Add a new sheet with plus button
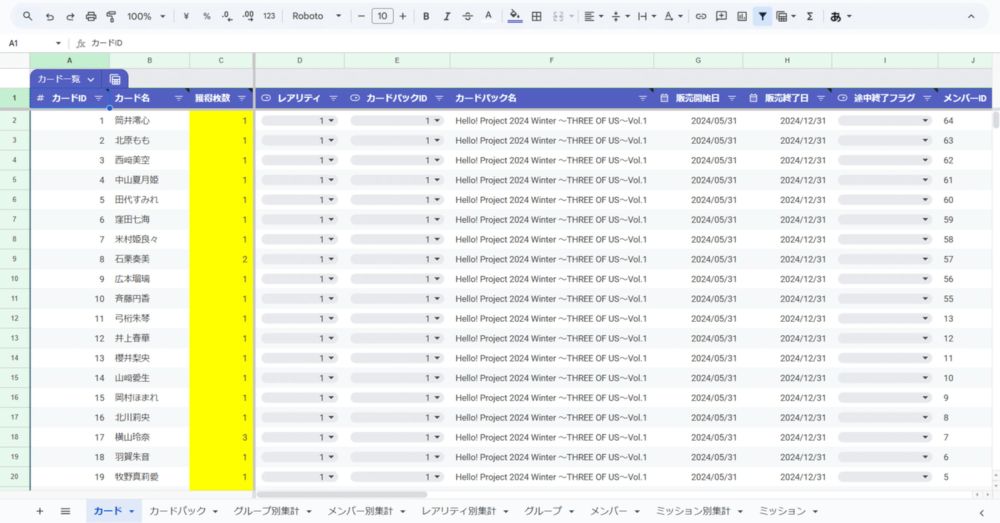The image size is (1000, 523). tap(40, 511)
